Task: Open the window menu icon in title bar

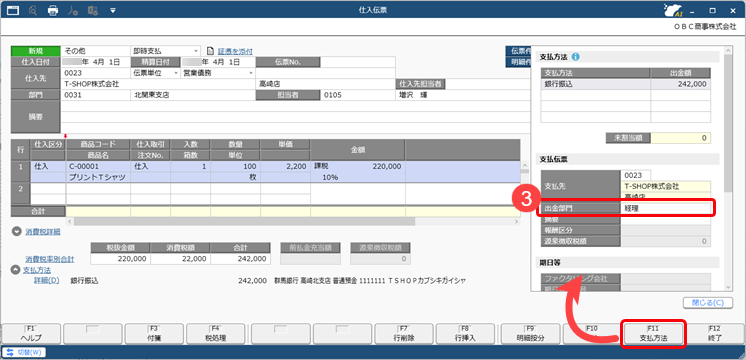Action: (13, 10)
